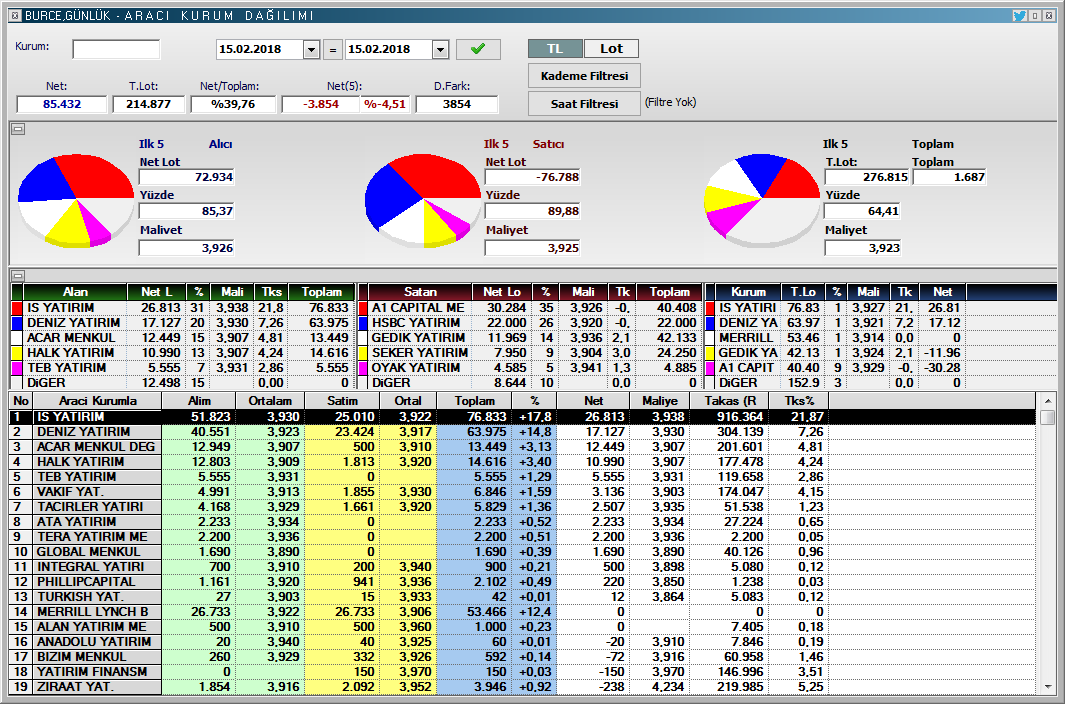Select TURKISH YAT. row

522,596
